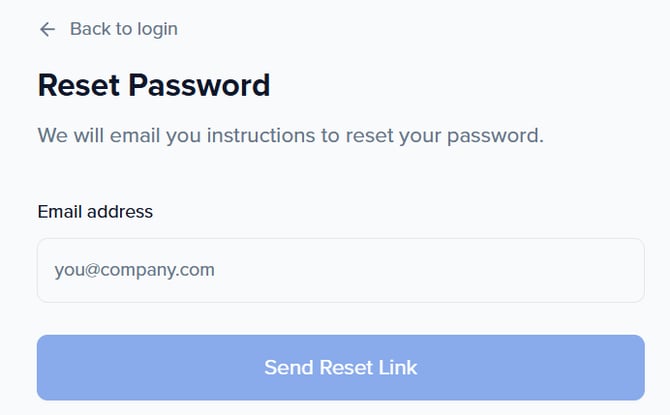
Task: Go back via the "Back to login" text
Action: [123, 29]
